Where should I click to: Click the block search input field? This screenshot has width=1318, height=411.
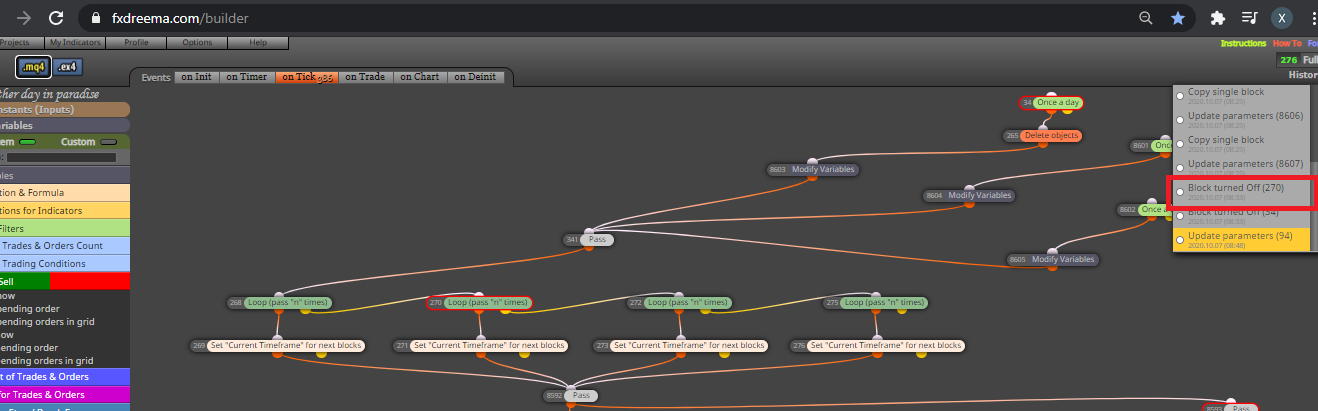coord(60,157)
